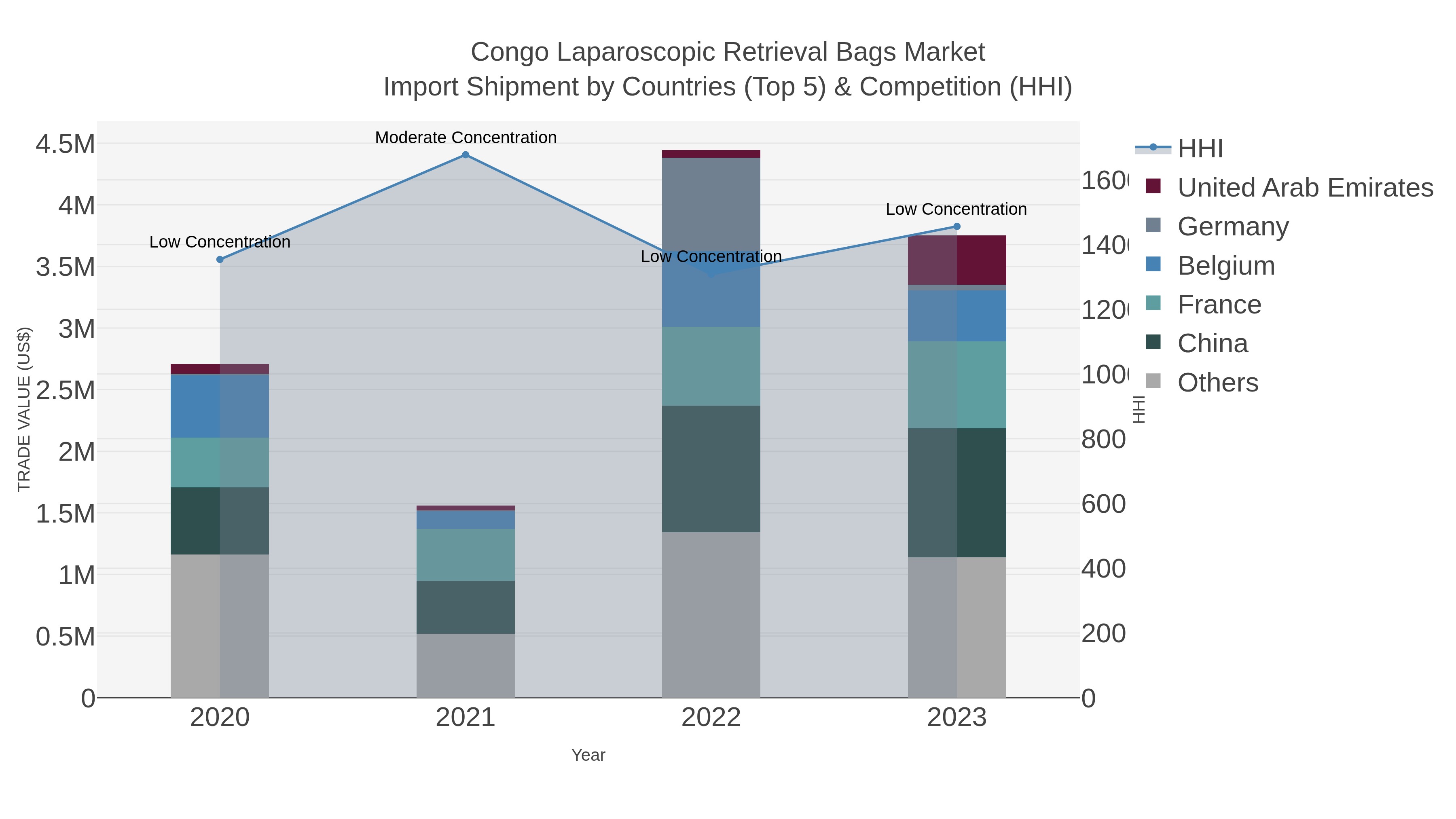Click the 2022 France bar segment
Image resolution: width=1456 pixels, height=819 pixels.
click(x=711, y=366)
